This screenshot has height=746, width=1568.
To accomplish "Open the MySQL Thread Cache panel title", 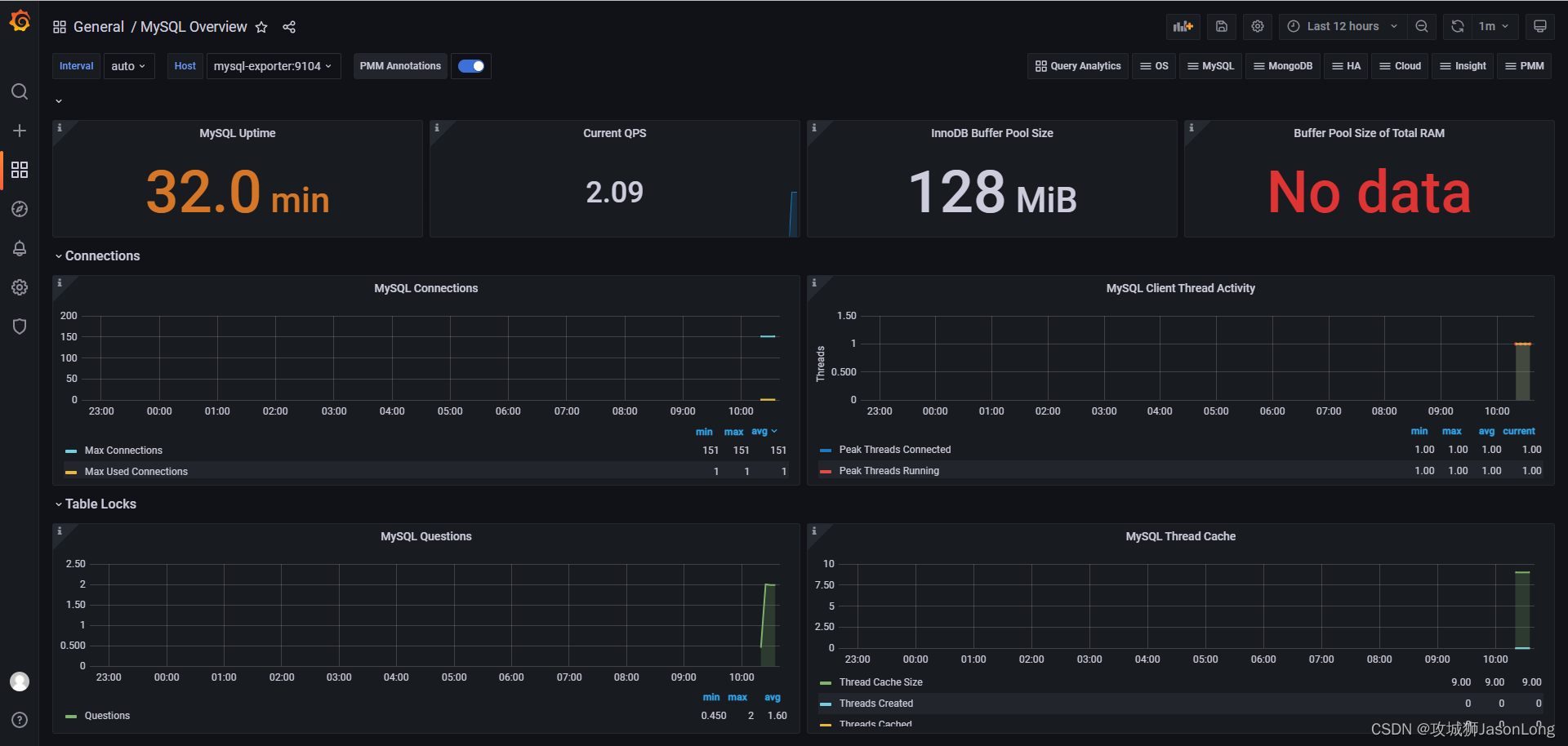I will click(x=1180, y=536).
